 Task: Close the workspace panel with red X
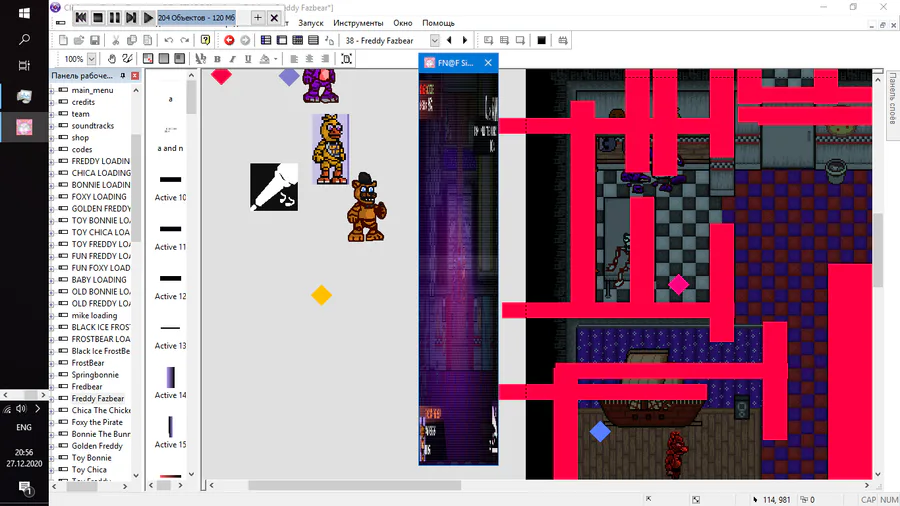pos(135,76)
